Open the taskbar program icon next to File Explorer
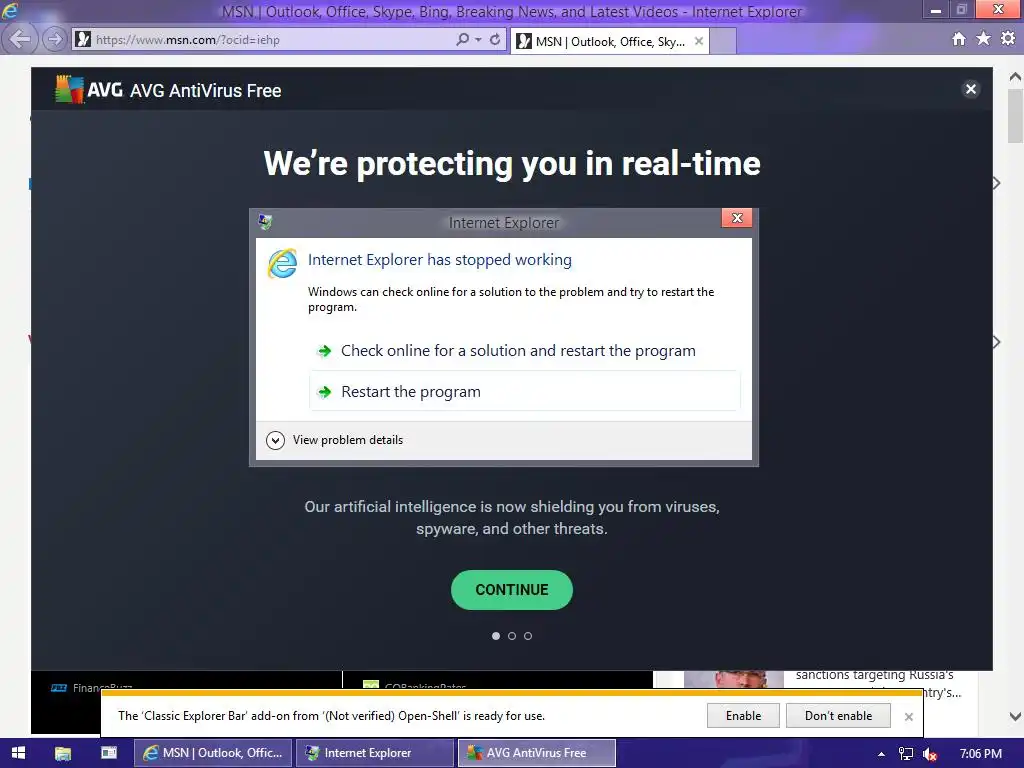 coord(108,753)
